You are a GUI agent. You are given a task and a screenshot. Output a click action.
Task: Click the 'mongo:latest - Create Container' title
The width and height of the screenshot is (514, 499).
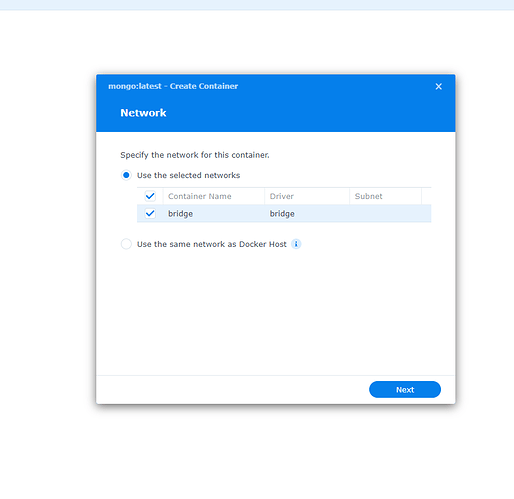tap(173, 86)
